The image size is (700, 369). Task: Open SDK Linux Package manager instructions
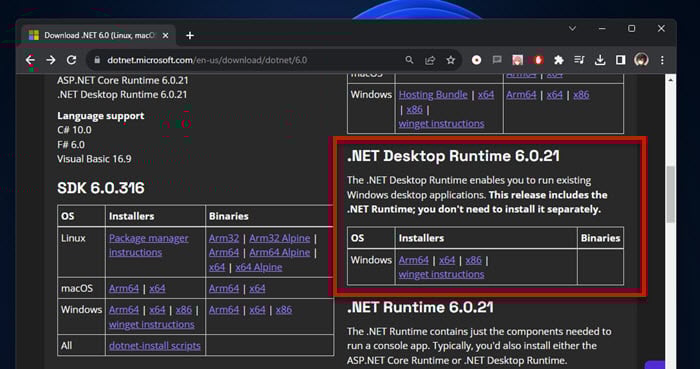149,245
